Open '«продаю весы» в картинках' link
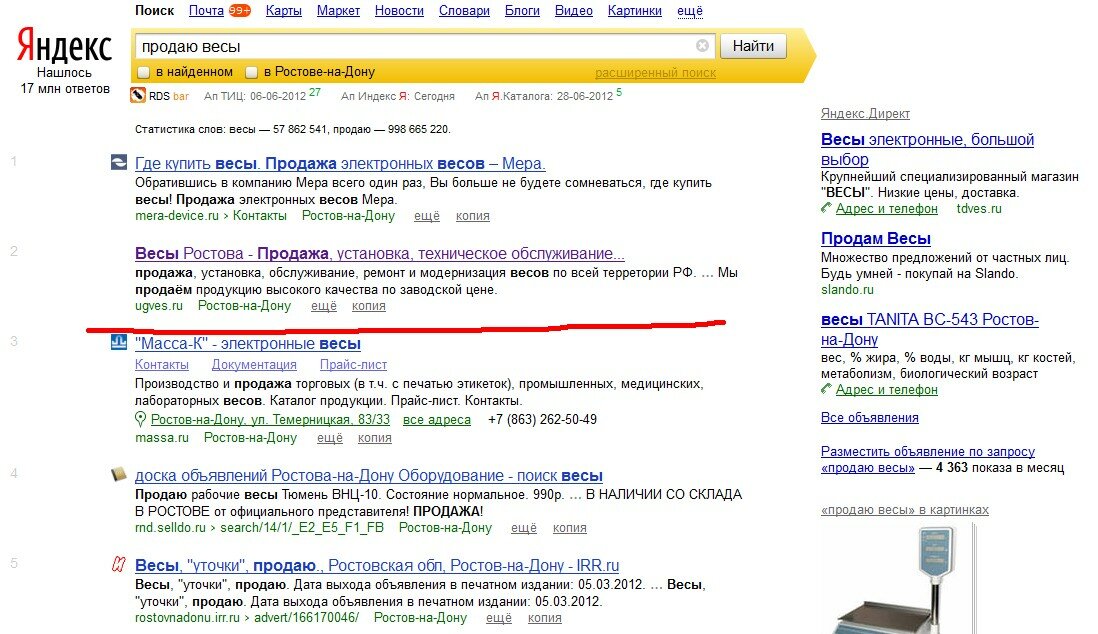 pyautogui.click(x=905, y=509)
